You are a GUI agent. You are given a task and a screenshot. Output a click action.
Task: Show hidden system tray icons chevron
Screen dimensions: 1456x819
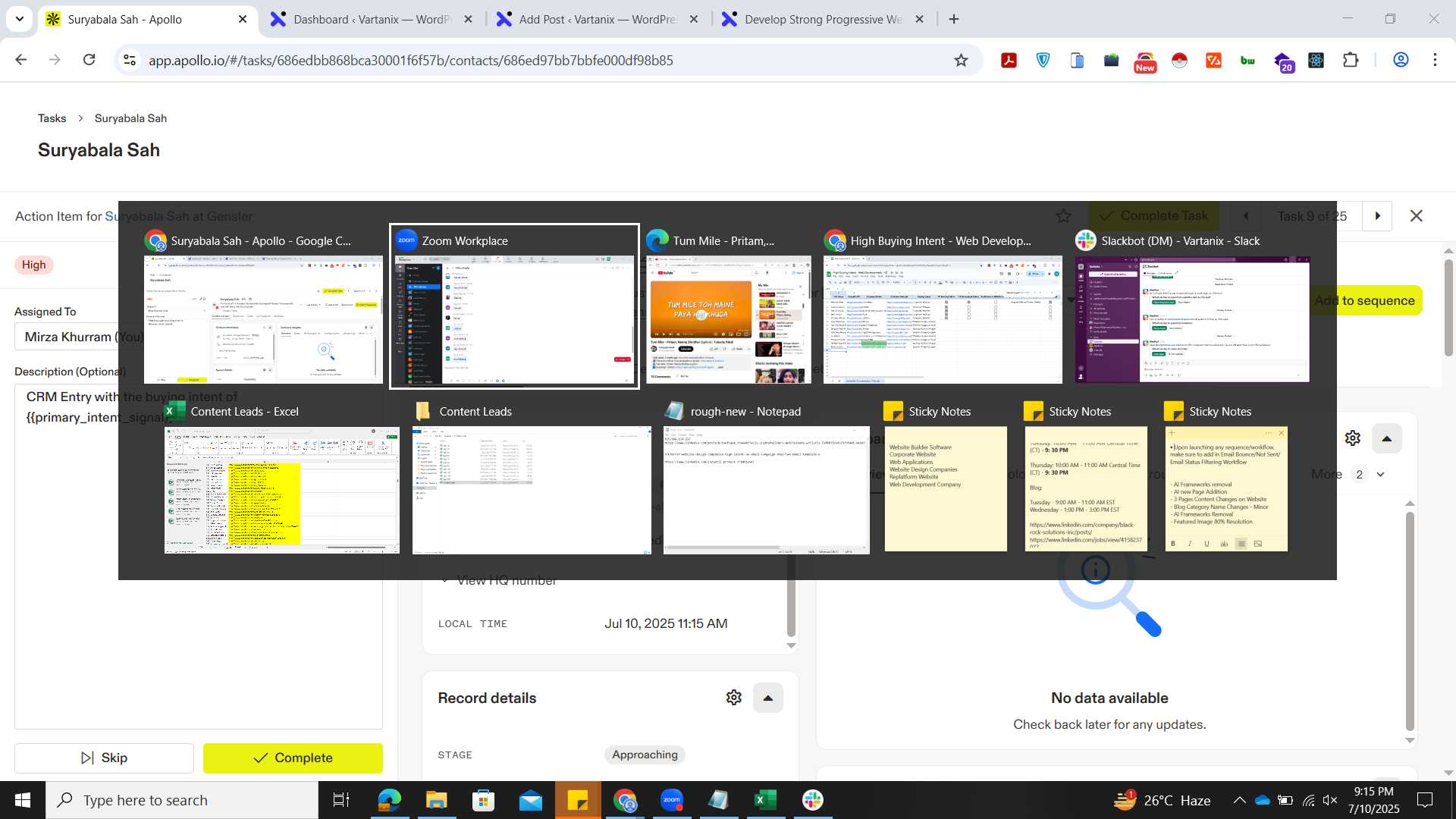pos(1239,800)
